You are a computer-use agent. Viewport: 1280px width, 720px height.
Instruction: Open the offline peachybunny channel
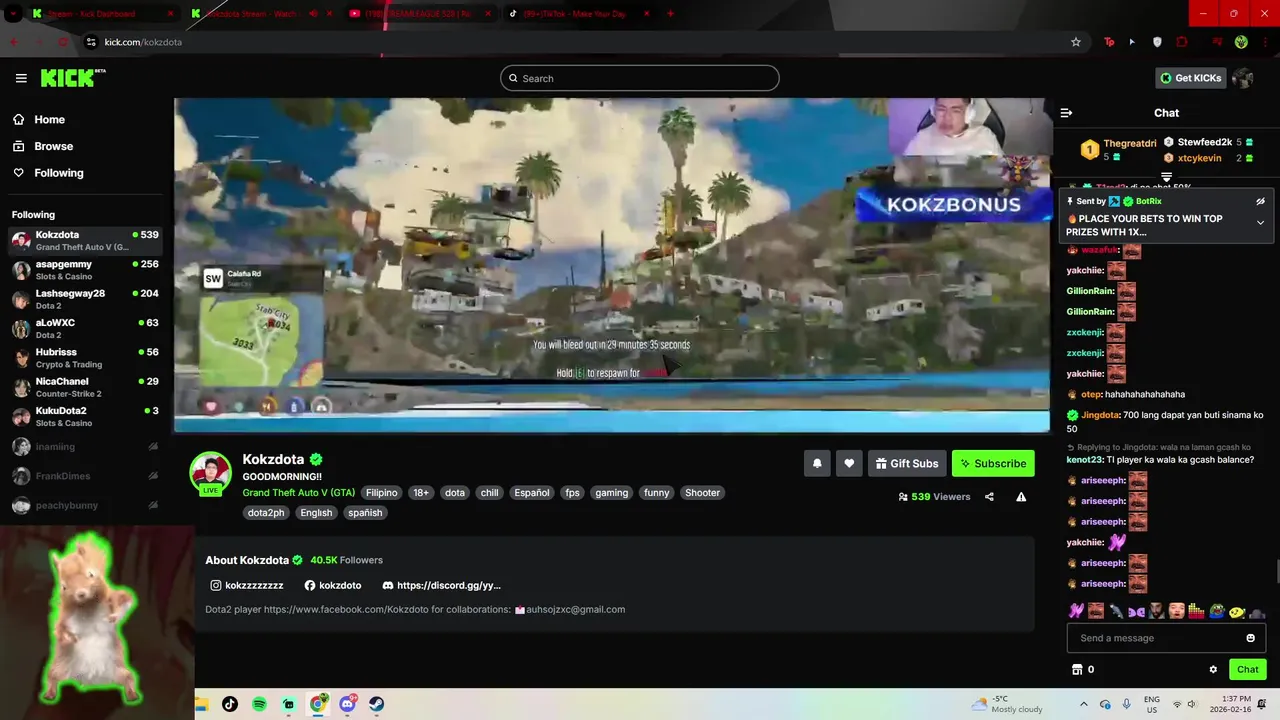point(85,505)
